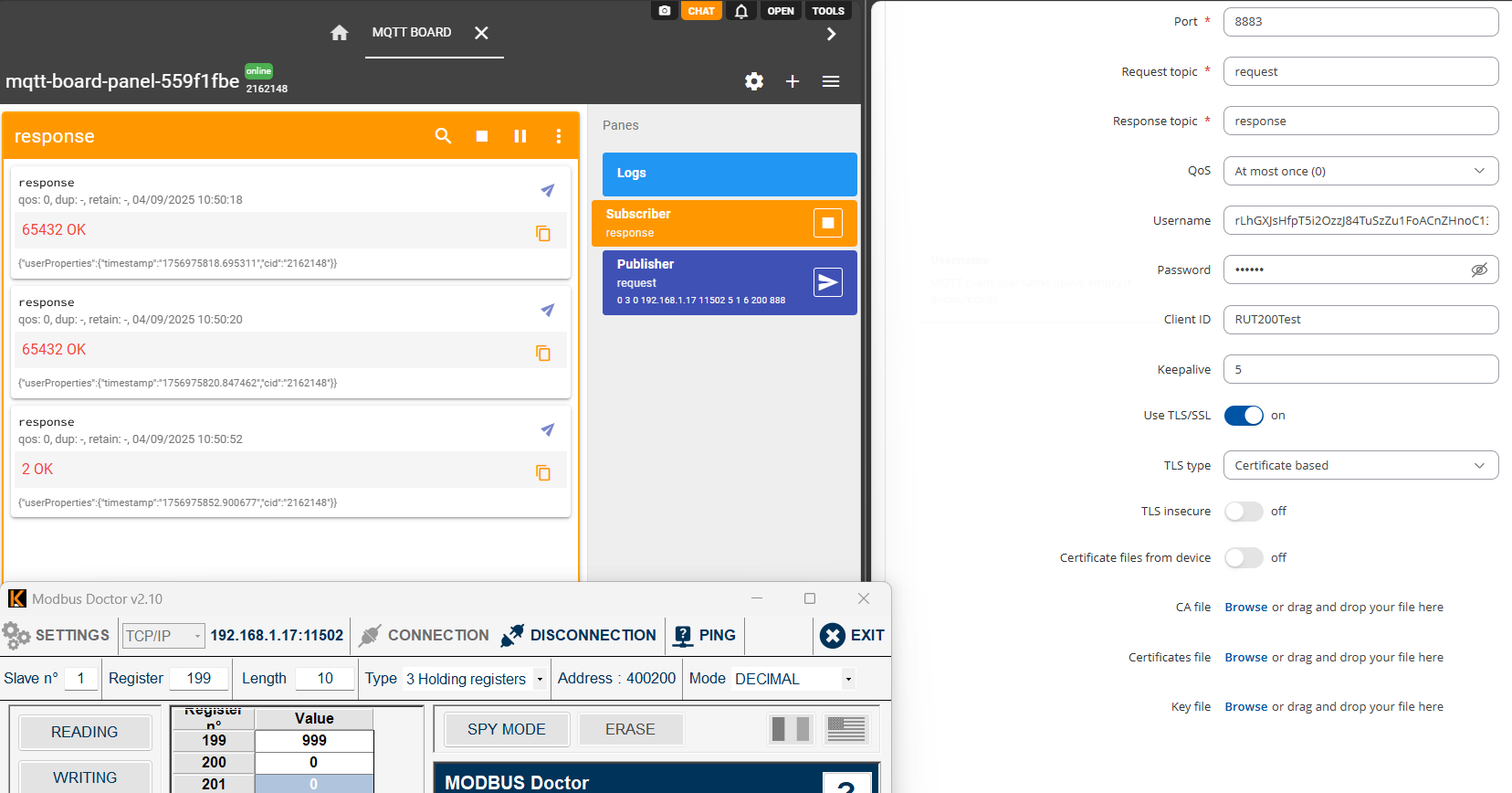Click the camera screenshot icon
This screenshot has height=793, width=1512.
tap(665, 11)
